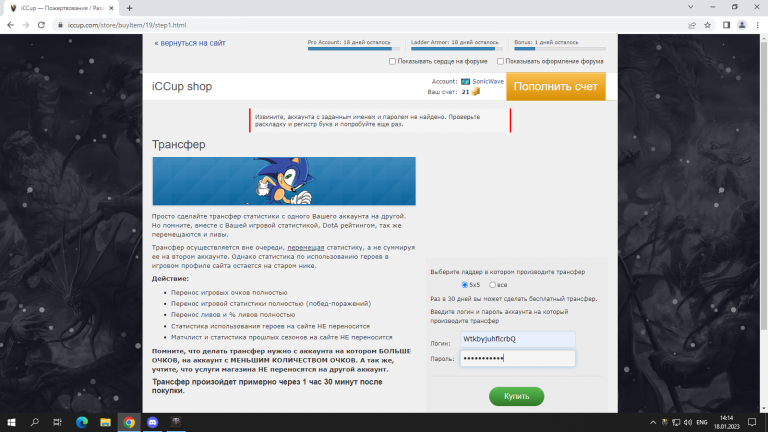768x432 pixels.
Task: Click the 'iCCup shop' heading
Action: pyautogui.click(x=182, y=86)
